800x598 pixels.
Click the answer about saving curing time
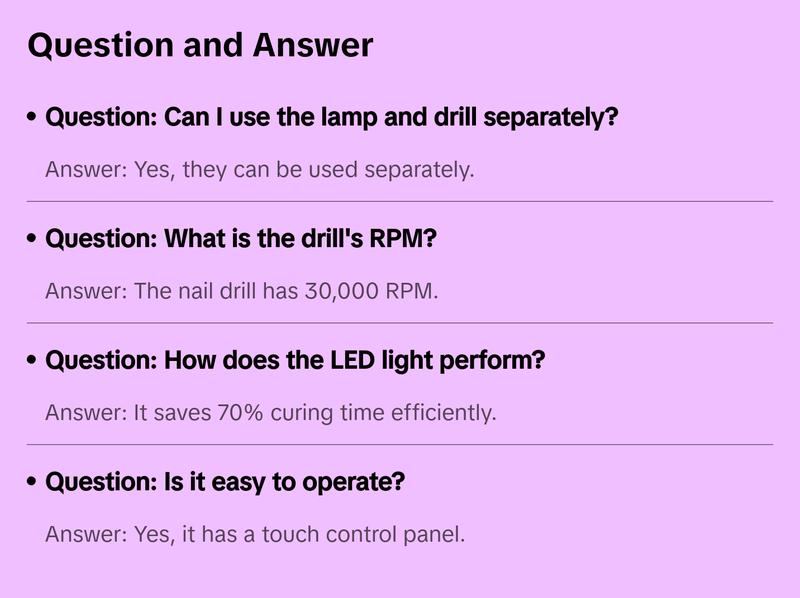pyautogui.click(x=270, y=412)
